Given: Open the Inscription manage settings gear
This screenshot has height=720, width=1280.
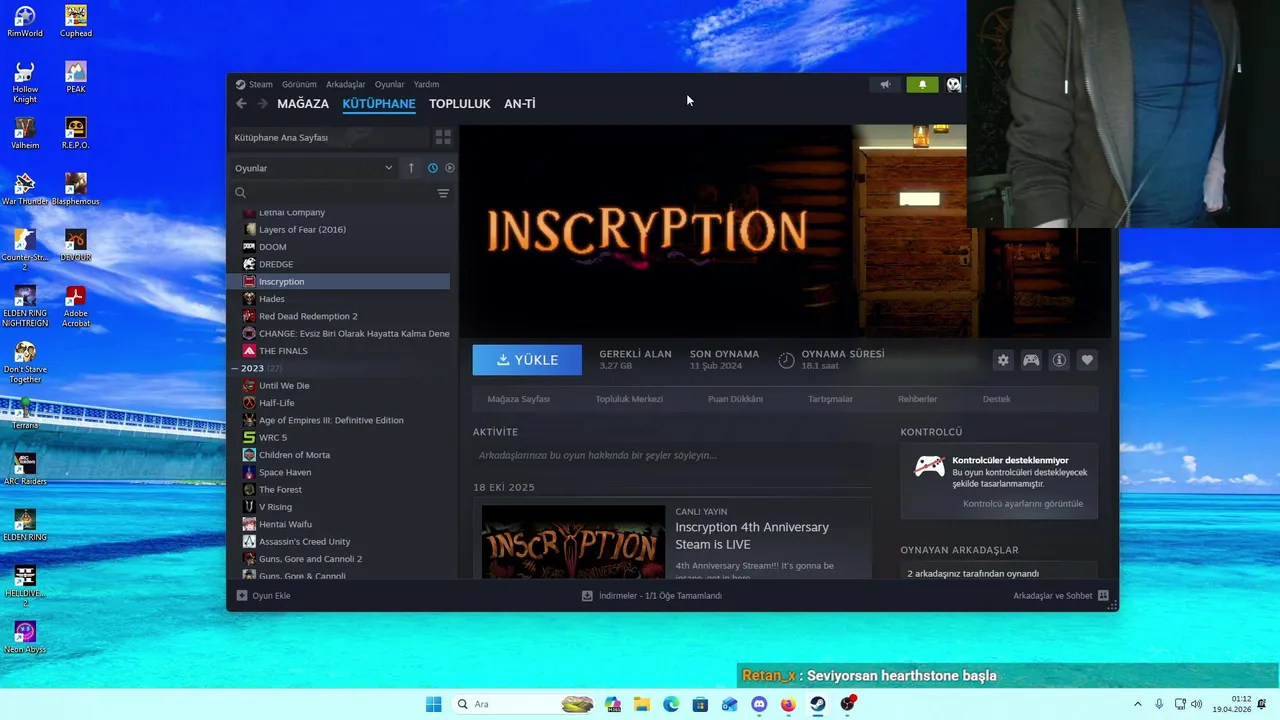Looking at the screenshot, I should [1003, 360].
